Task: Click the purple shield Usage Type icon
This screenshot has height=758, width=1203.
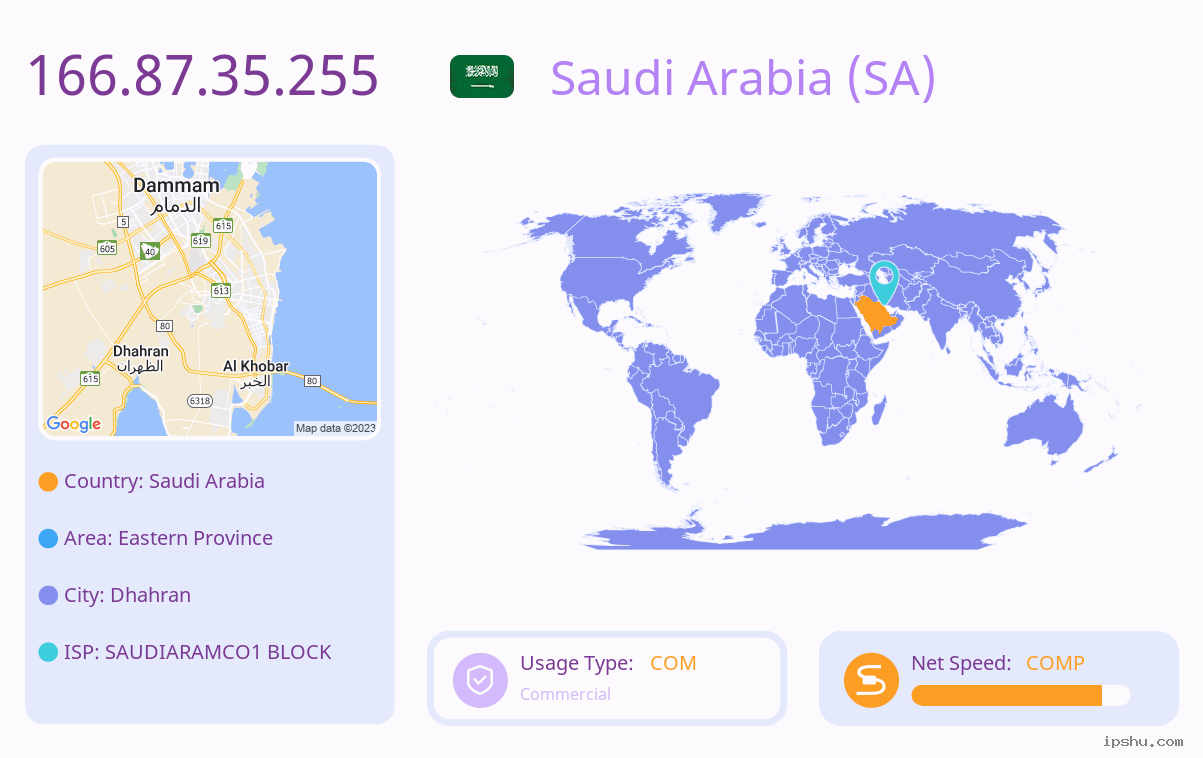Action: (x=481, y=680)
